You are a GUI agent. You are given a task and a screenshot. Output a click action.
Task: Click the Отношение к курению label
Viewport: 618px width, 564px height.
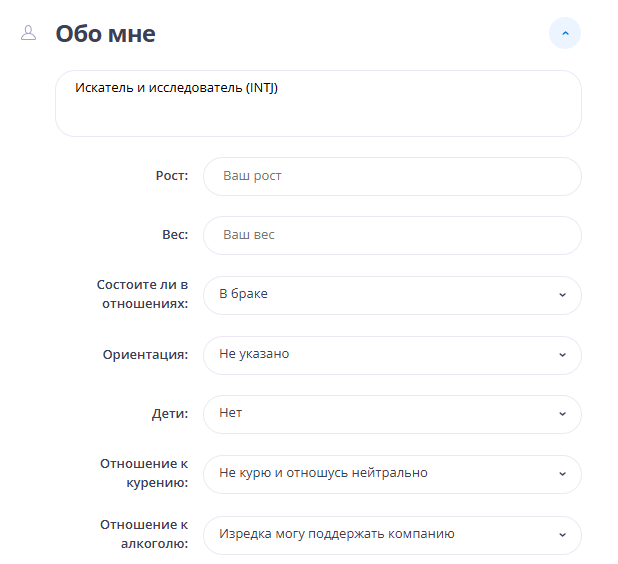(x=144, y=473)
